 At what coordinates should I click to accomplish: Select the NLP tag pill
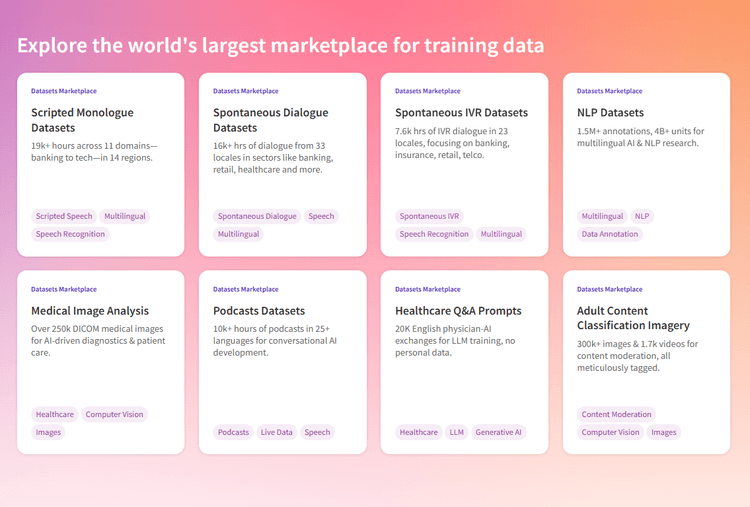coord(642,216)
